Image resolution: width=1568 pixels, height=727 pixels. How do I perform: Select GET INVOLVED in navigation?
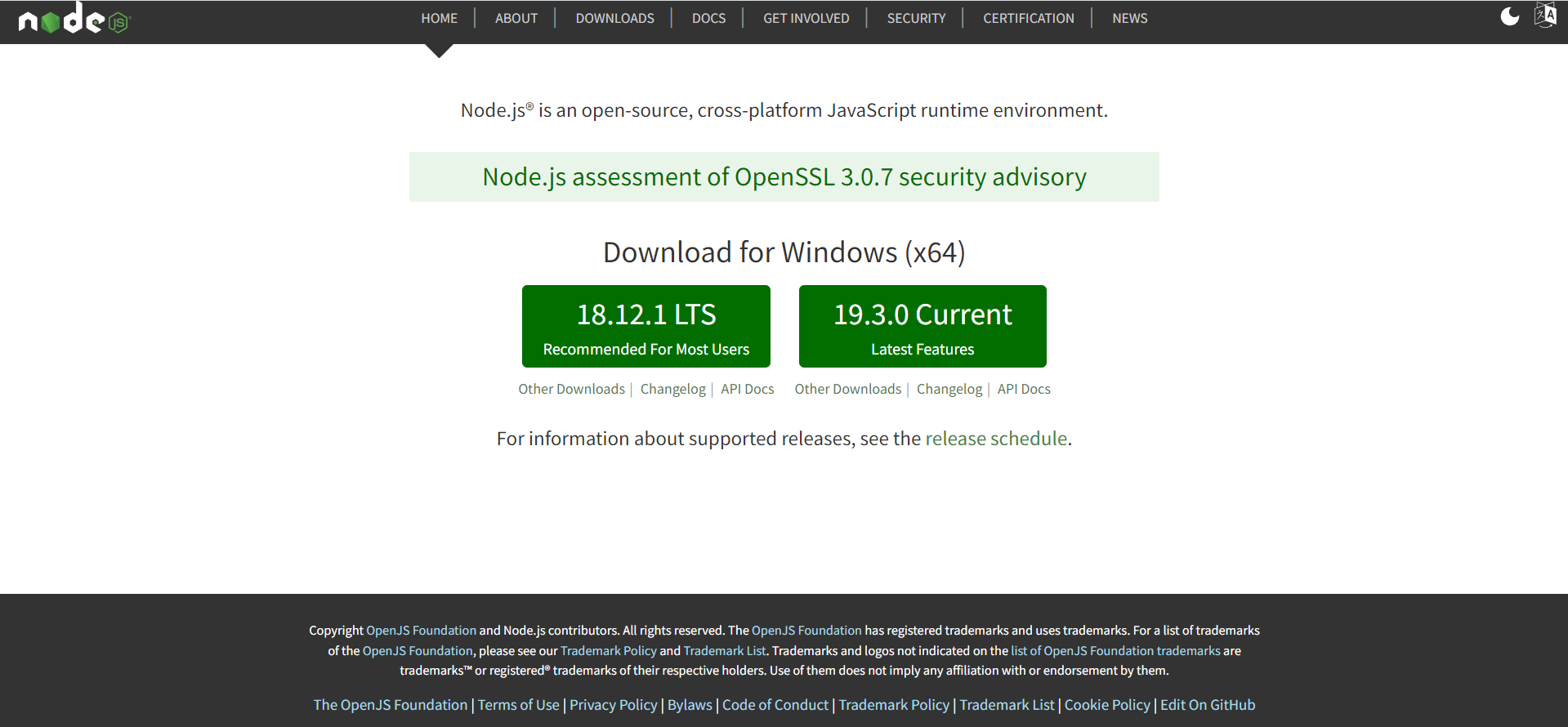coord(806,18)
